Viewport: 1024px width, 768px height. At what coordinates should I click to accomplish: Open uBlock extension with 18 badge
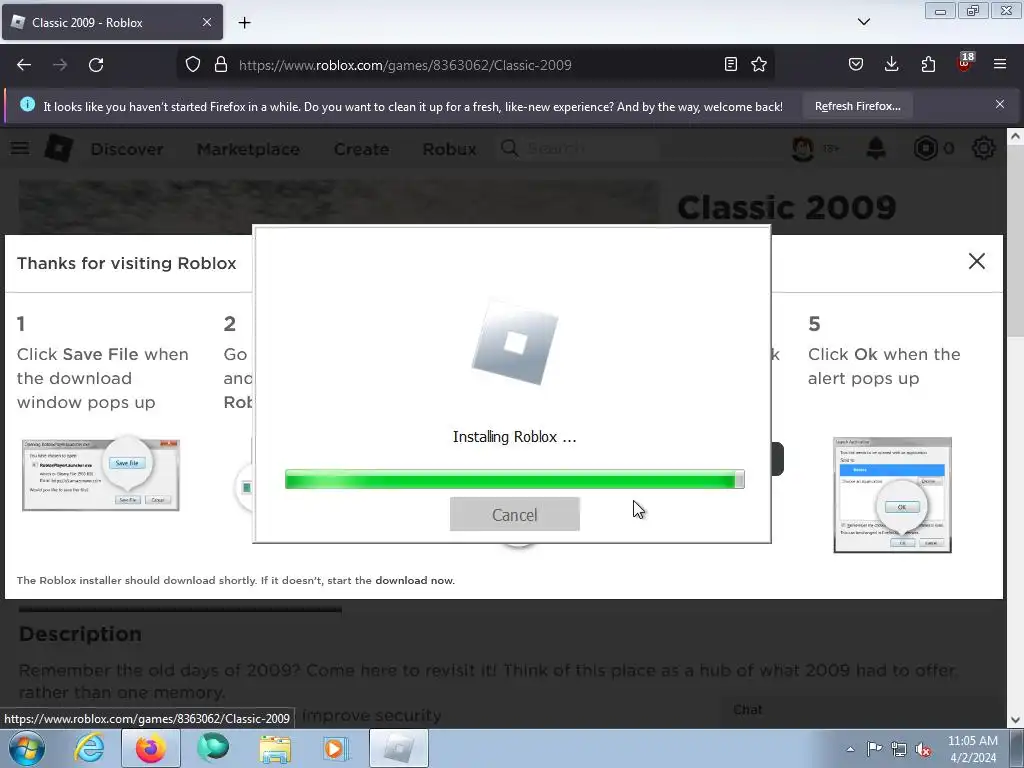coord(965,63)
